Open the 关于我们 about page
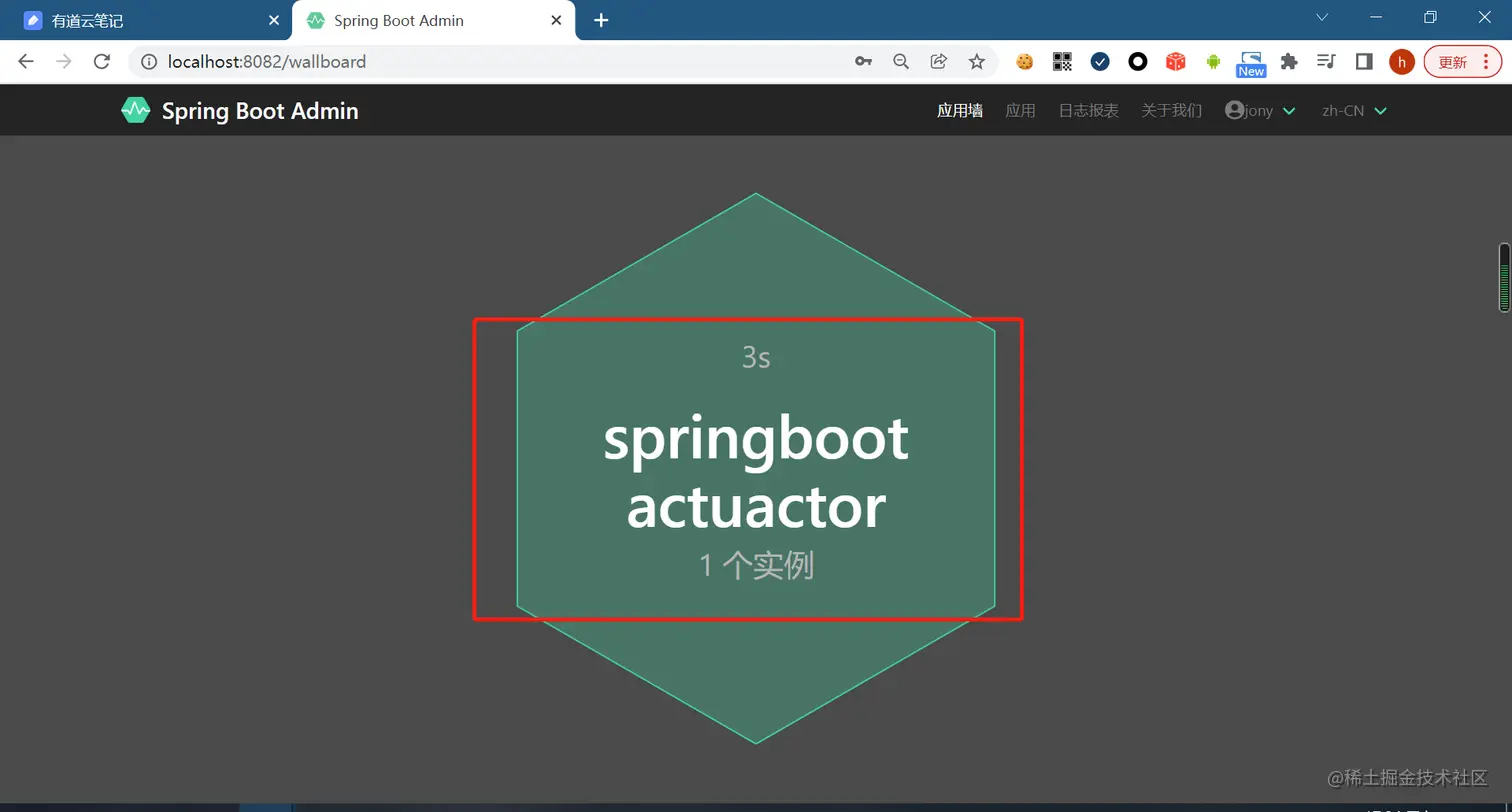The height and width of the screenshot is (812, 1512). point(1171,111)
